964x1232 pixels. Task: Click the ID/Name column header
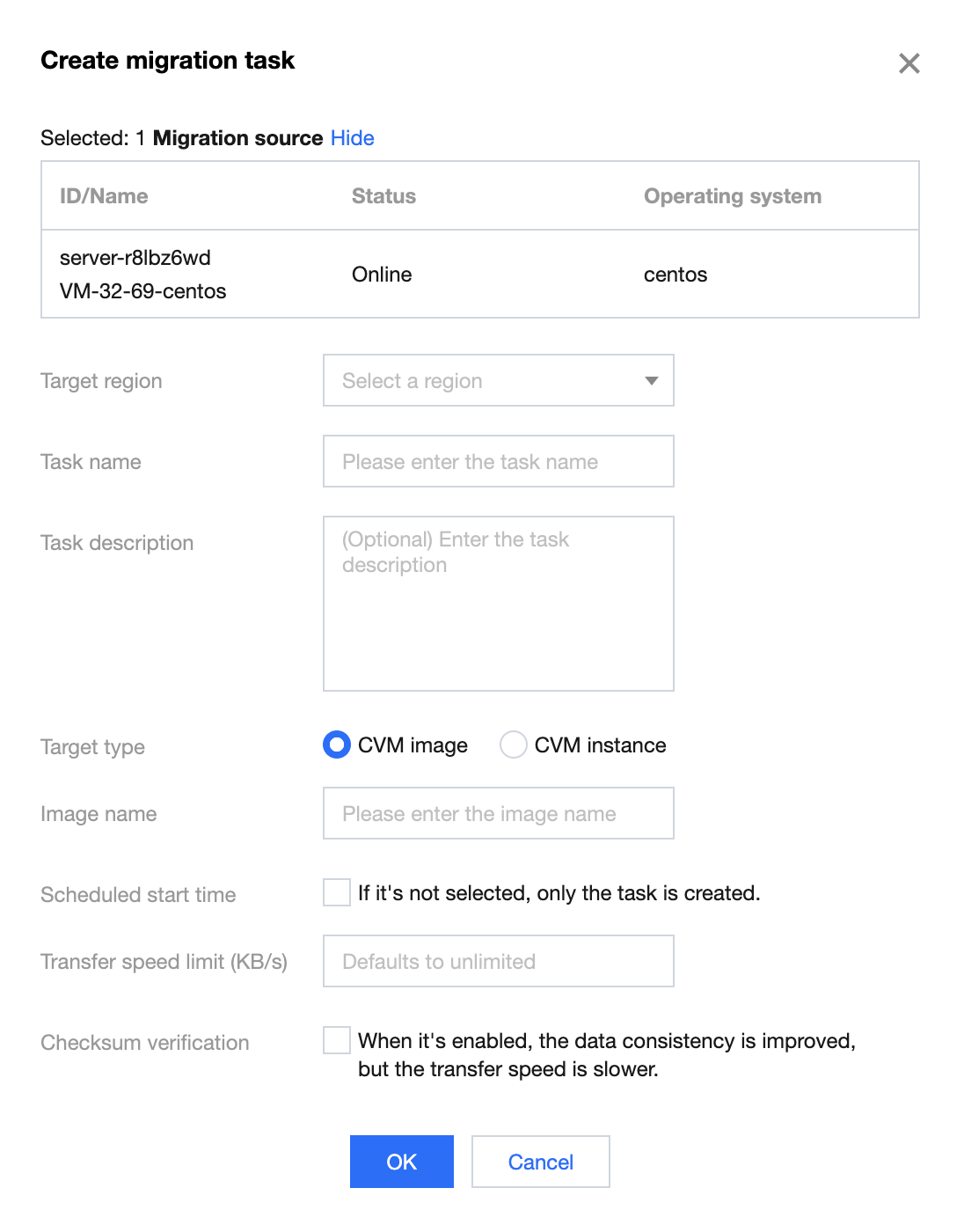(104, 196)
